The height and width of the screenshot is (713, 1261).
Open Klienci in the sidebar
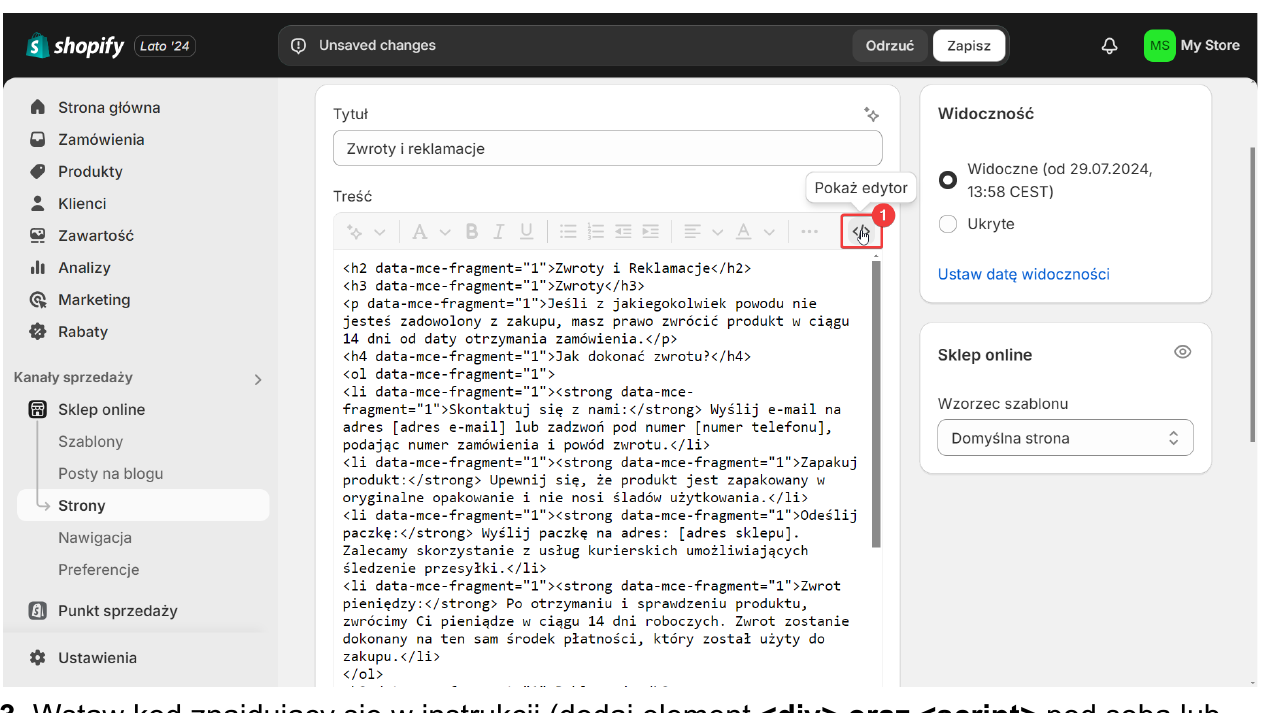point(82,203)
